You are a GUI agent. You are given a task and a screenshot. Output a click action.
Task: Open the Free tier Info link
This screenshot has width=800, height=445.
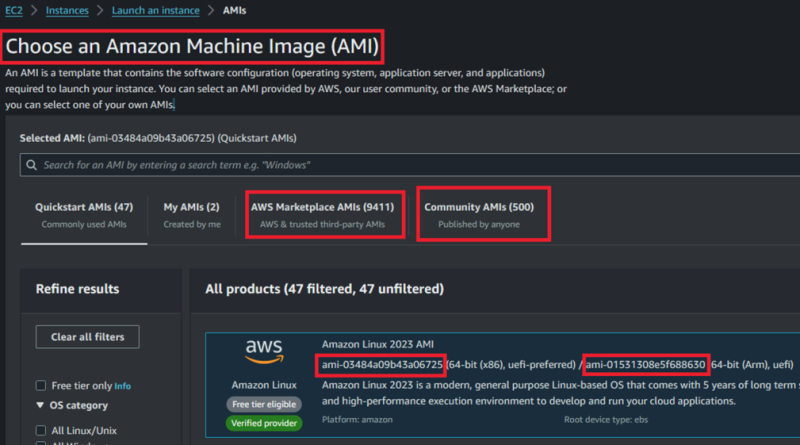click(x=122, y=386)
